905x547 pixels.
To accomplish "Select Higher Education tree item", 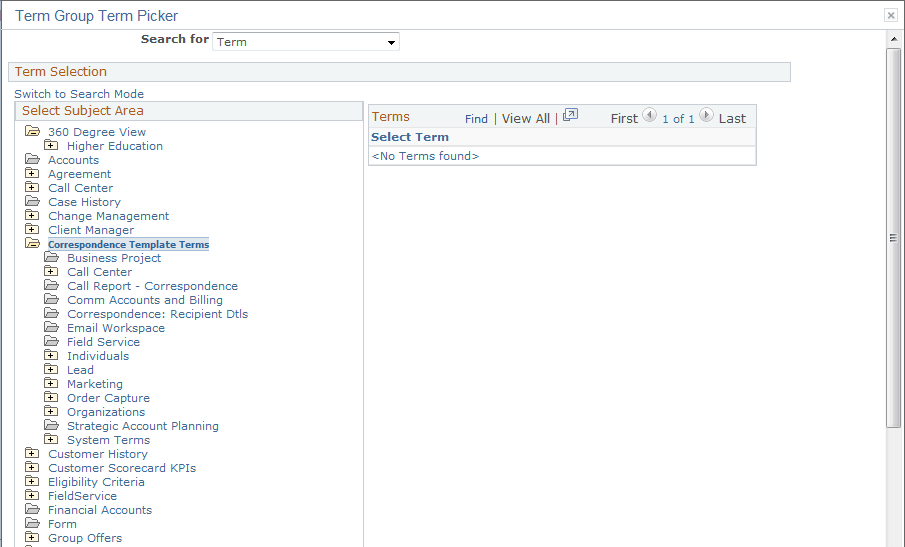I will [x=115, y=146].
